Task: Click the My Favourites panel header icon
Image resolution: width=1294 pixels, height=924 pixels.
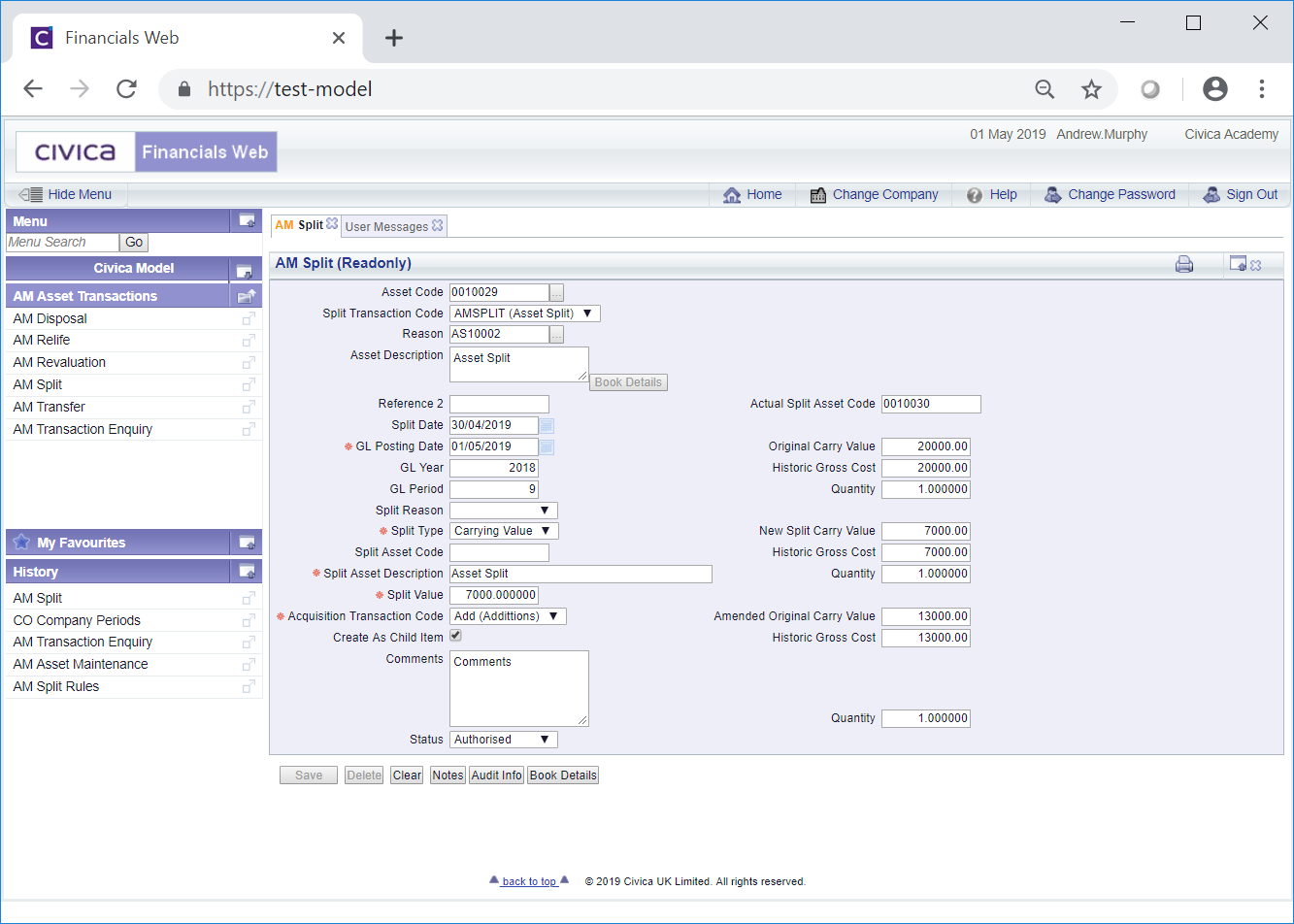Action: pos(248,543)
